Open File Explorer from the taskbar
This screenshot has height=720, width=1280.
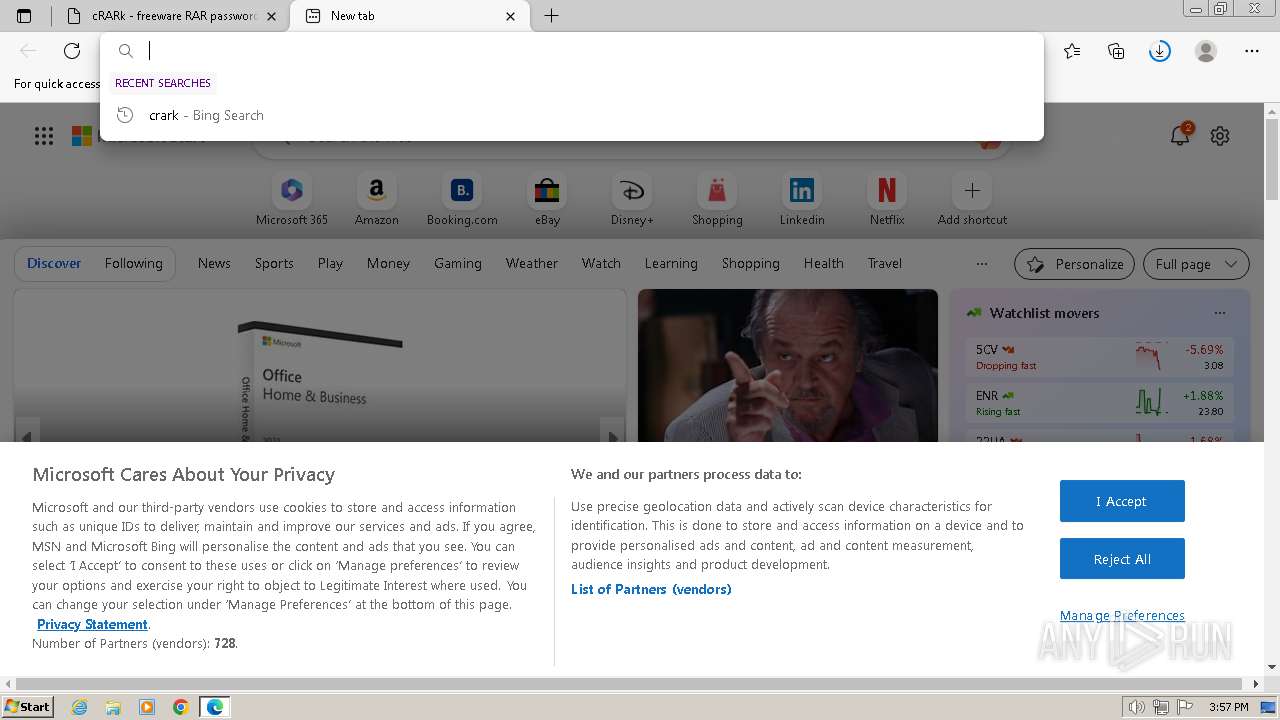[x=113, y=707]
